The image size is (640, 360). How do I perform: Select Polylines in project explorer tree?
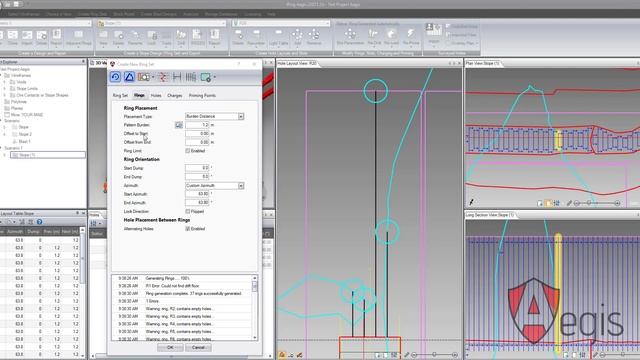(x=19, y=102)
